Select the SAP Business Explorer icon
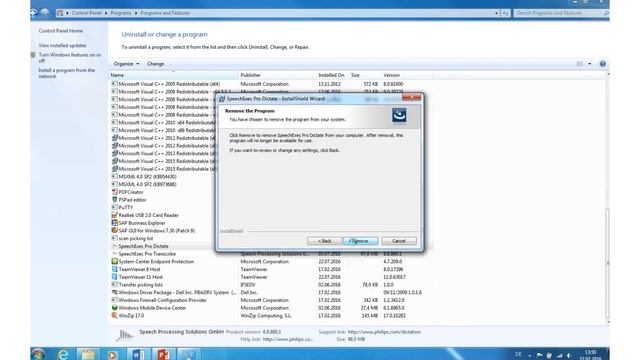 (115, 223)
